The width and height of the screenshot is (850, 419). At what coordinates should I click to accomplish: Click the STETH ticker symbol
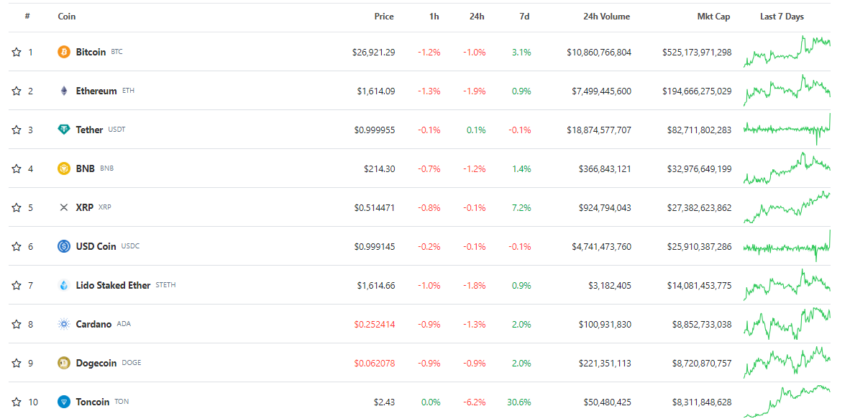[165, 285]
